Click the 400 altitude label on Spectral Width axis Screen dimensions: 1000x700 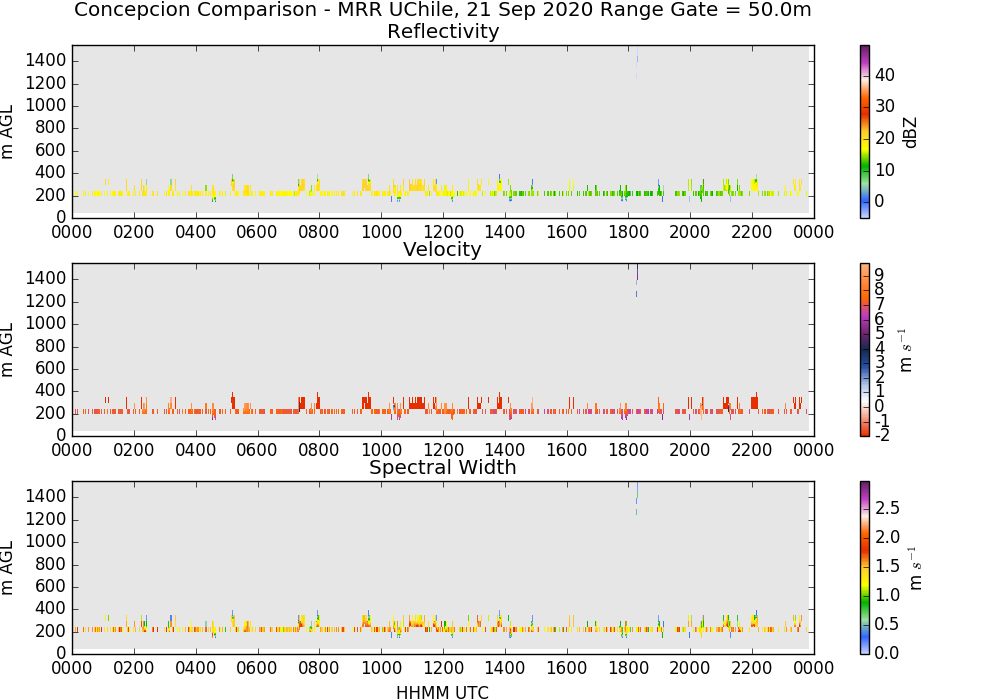[x=51, y=609]
